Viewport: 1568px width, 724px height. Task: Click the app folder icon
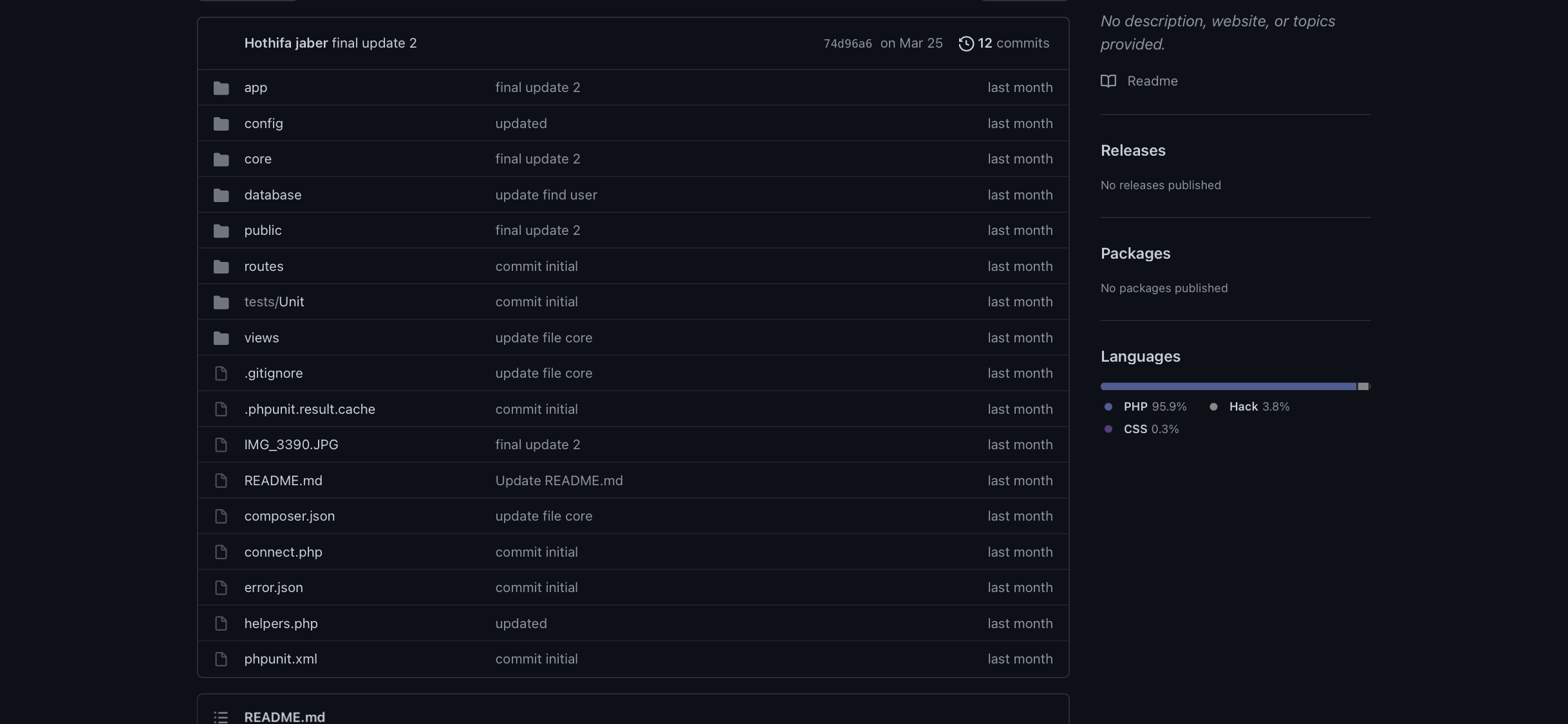(221, 88)
